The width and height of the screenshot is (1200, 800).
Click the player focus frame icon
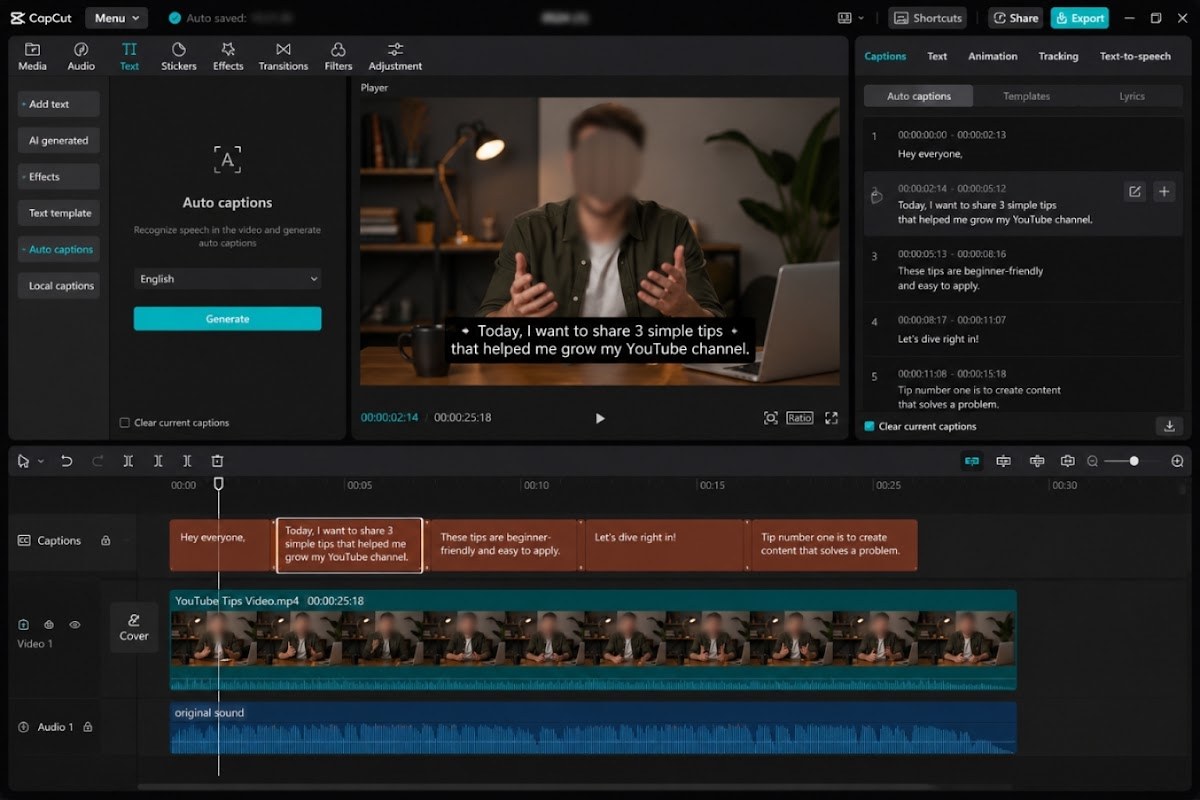[770, 418]
